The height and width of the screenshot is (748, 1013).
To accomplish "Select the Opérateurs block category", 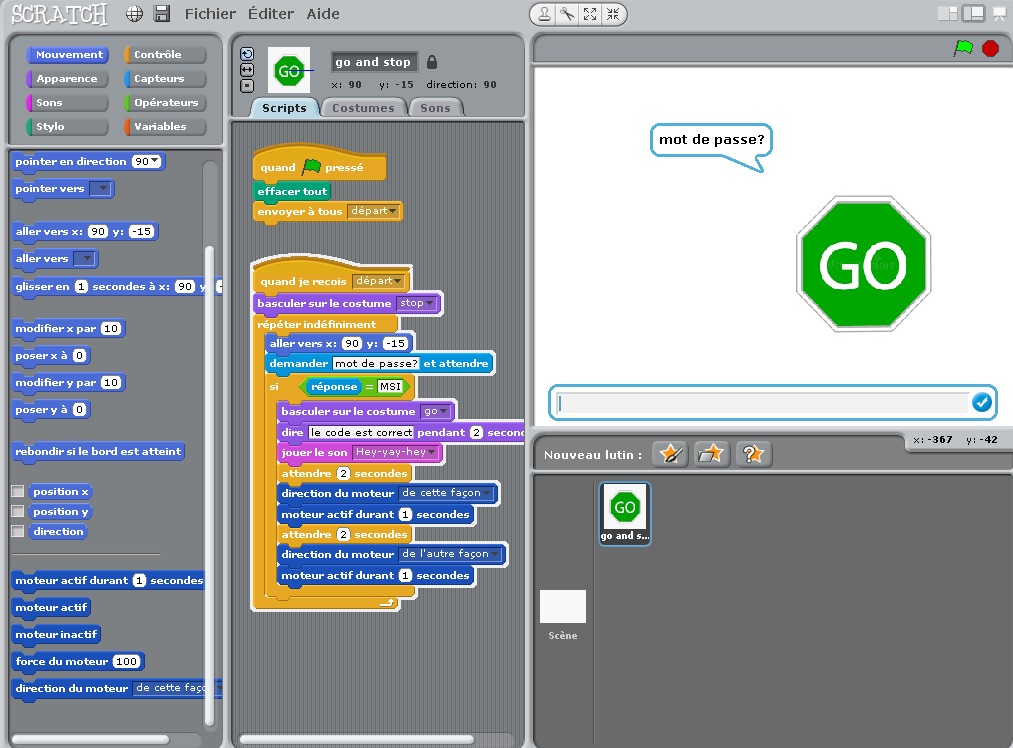I will (x=165, y=103).
